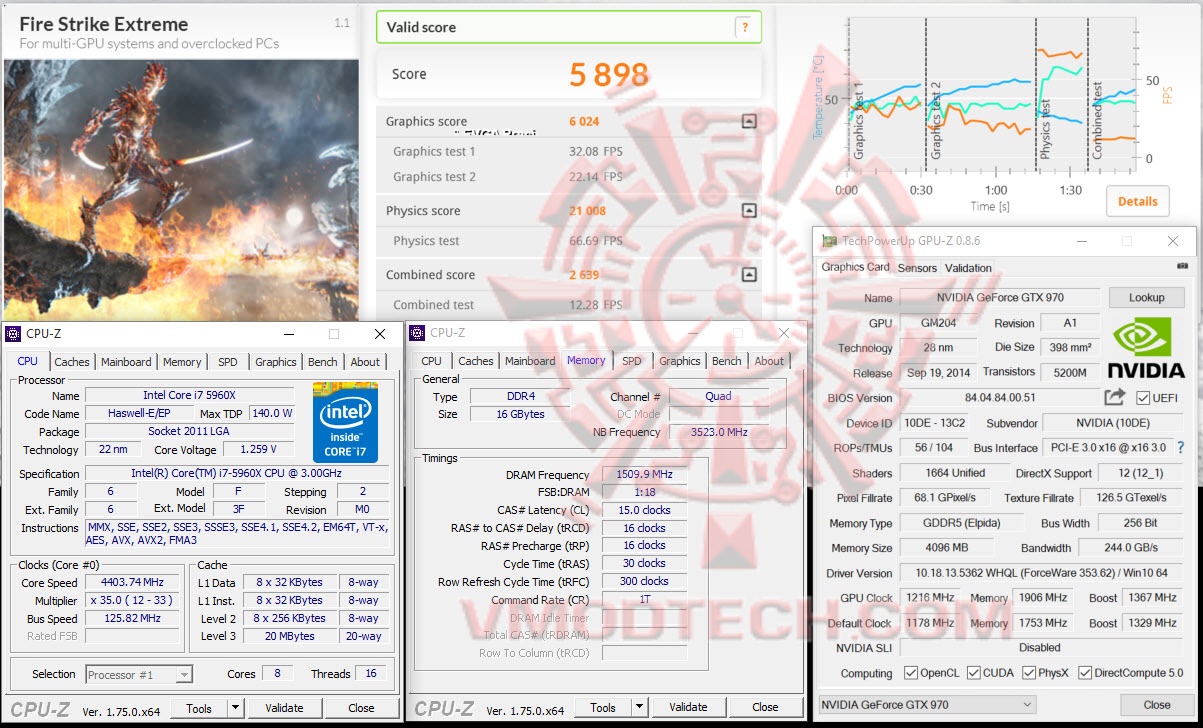1203x728 pixels.
Task: Click the 5 898 overall score value
Action: [609, 74]
